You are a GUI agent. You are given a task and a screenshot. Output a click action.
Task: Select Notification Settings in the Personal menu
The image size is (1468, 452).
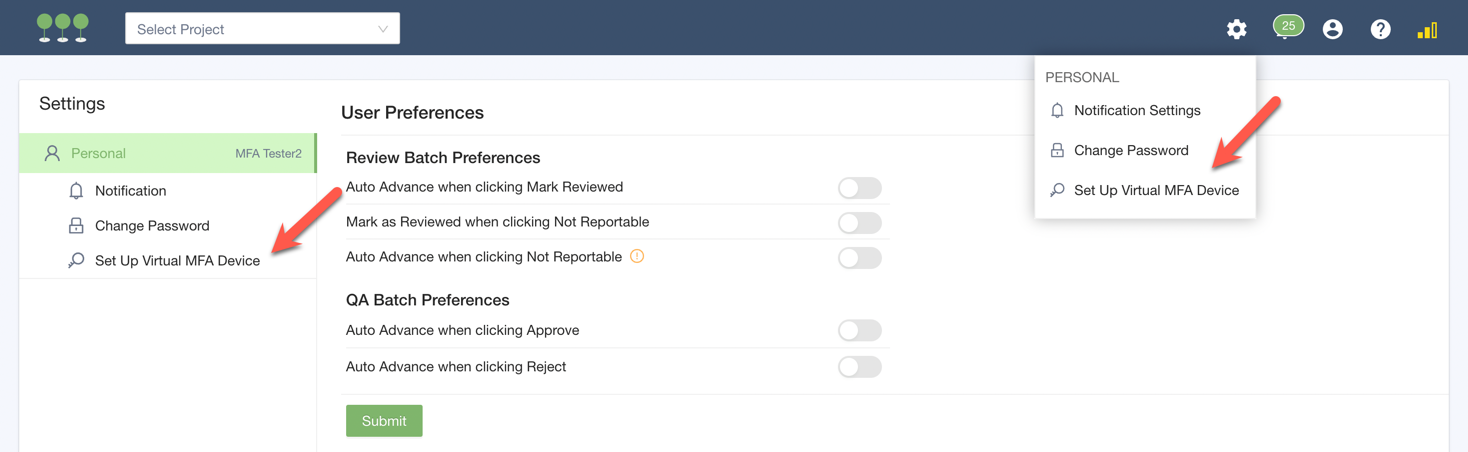1136,111
